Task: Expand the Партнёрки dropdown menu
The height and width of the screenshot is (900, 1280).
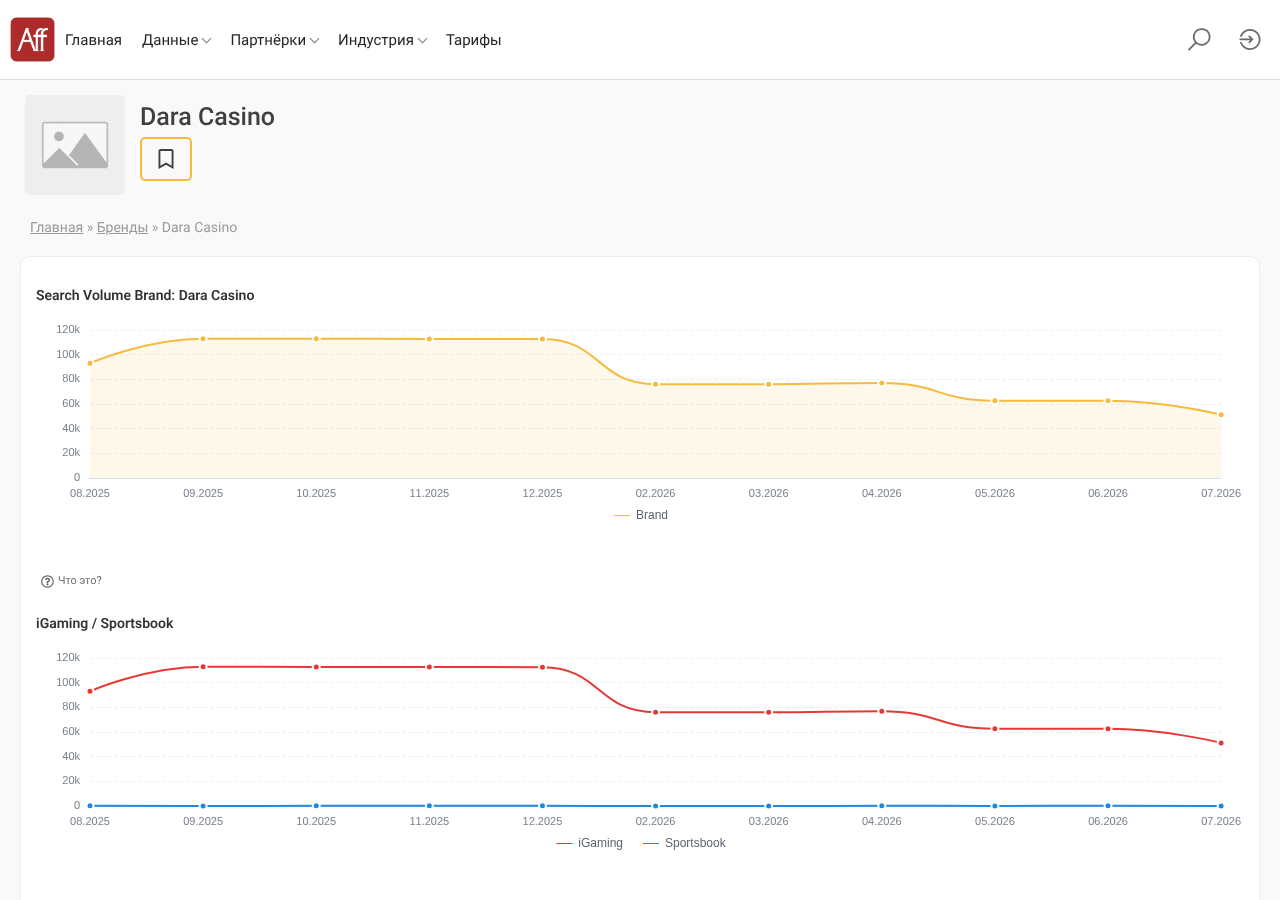Action: click(275, 40)
